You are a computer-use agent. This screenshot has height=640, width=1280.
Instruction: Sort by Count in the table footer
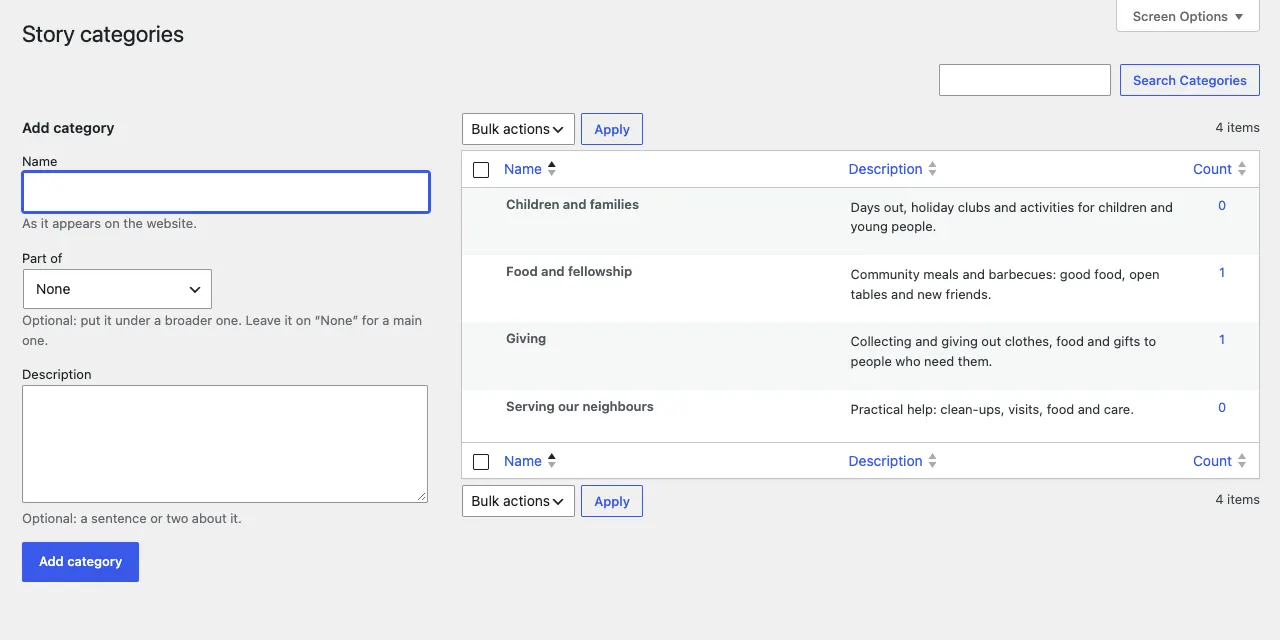(x=1219, y=461)
